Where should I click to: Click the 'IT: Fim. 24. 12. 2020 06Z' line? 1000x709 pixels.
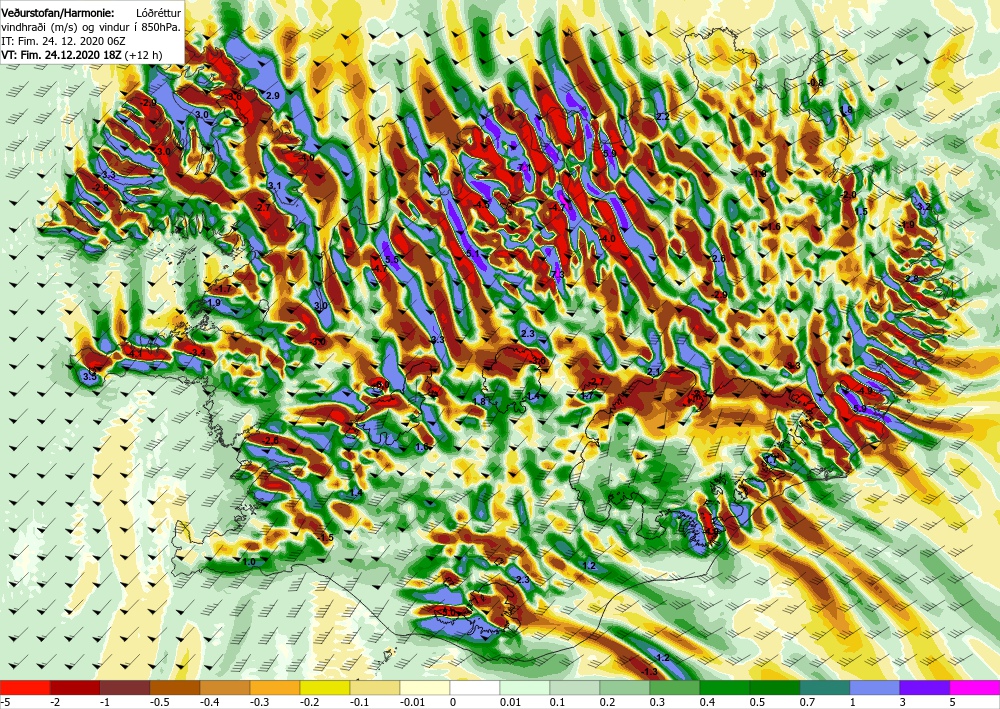tap(64, 41)
